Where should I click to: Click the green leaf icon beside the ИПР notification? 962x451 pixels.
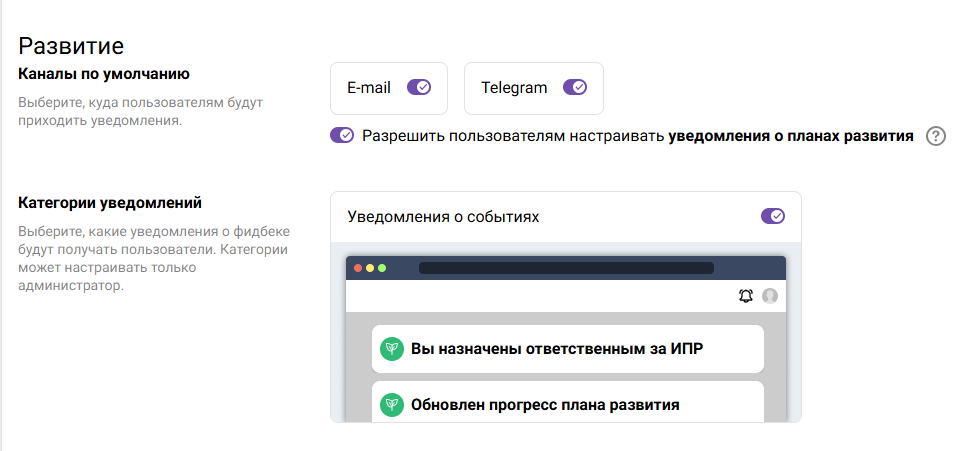tap(391, 349)
